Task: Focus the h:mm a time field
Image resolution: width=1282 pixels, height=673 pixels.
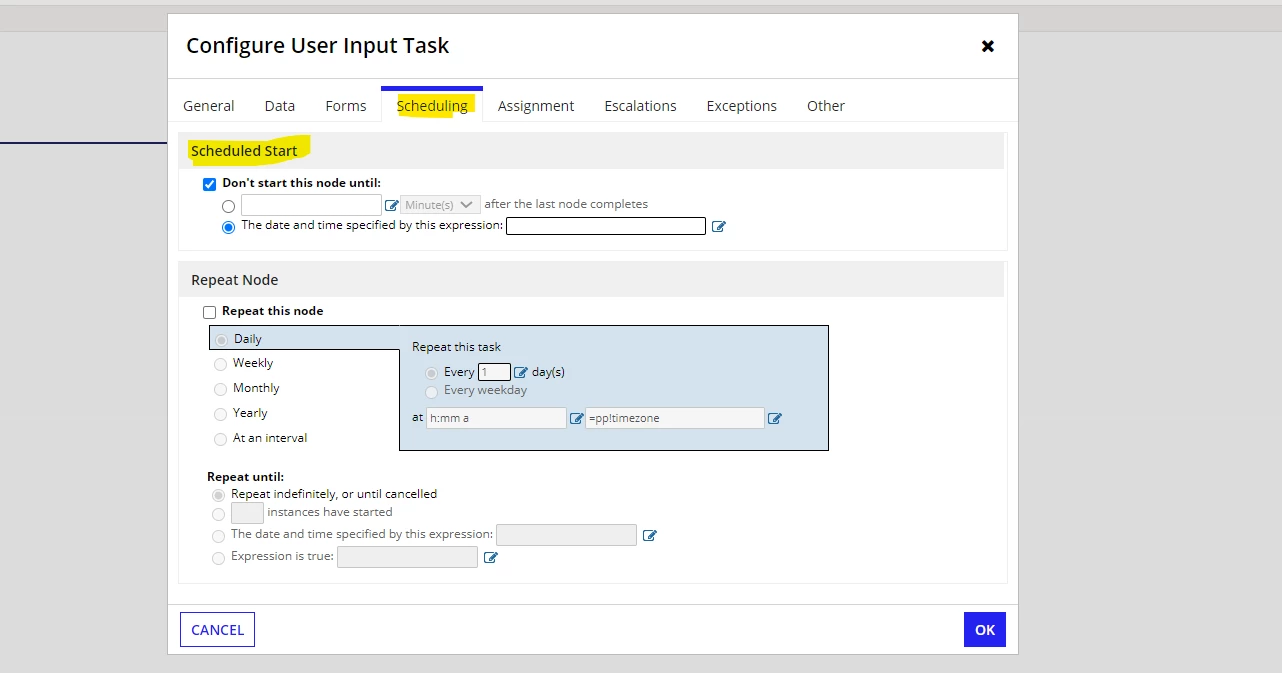Action: click(x=496, y=418)
